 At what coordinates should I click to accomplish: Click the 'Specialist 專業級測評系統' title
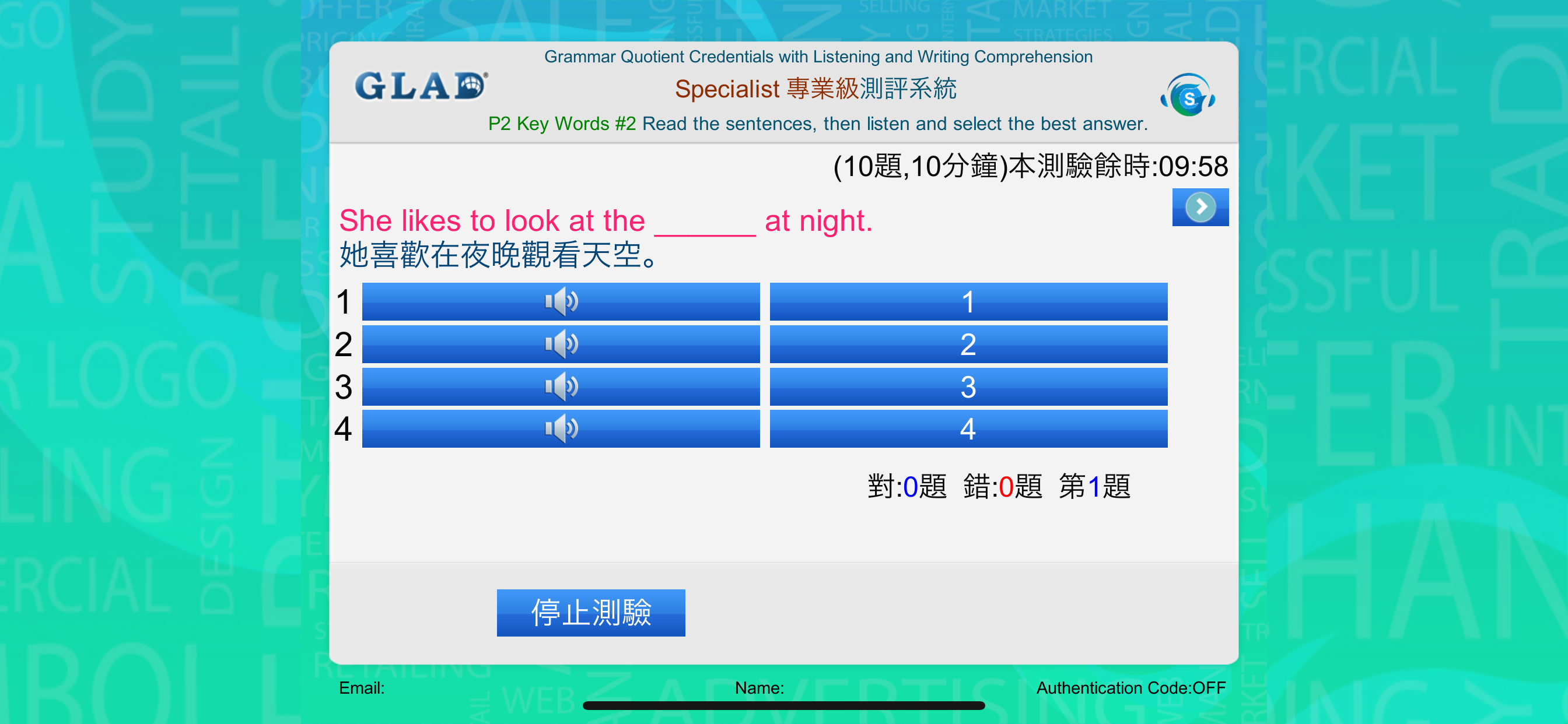point(815,89)
